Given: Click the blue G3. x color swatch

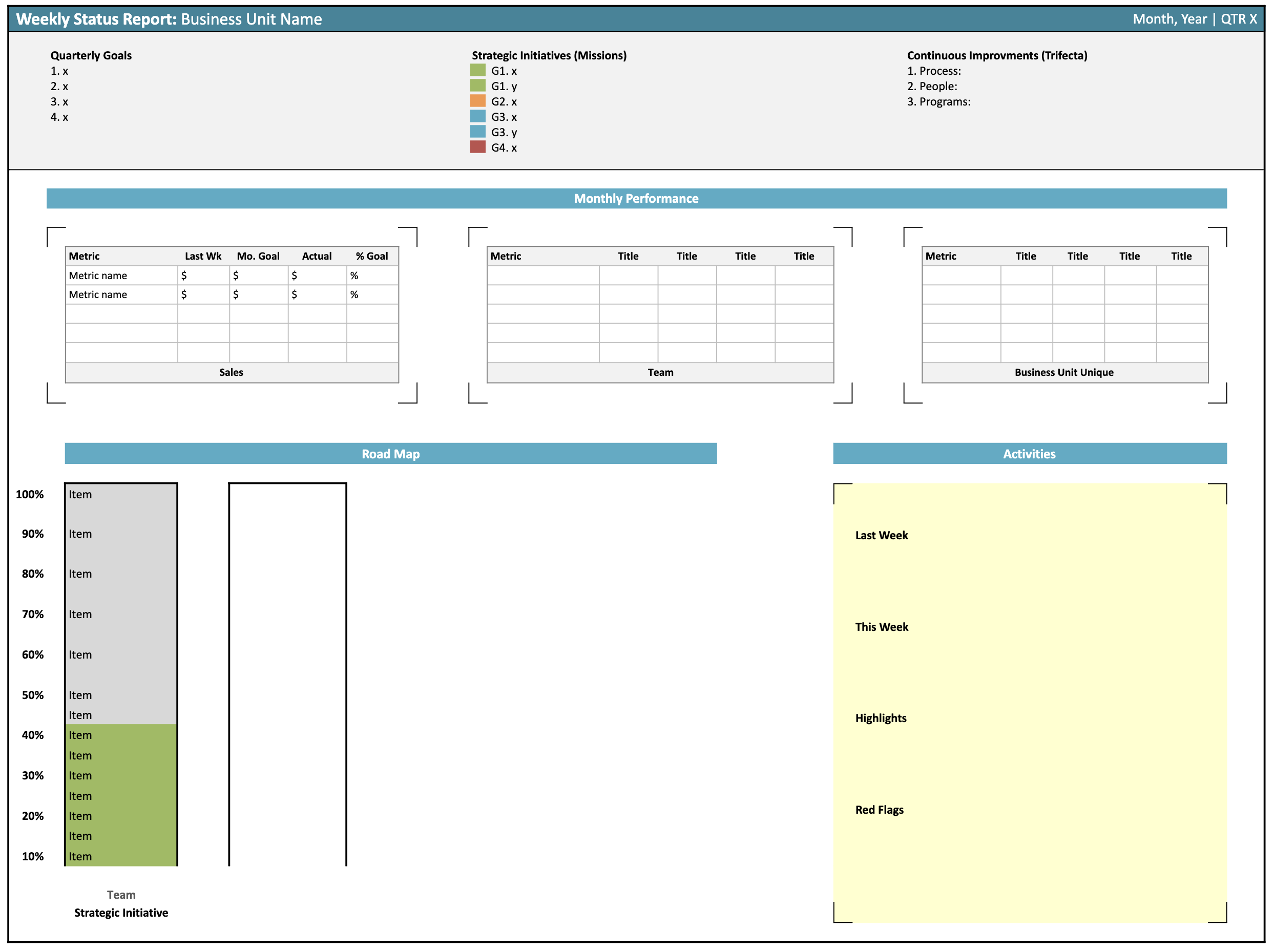Looking at the screenshot, I should [x=477, y=116].
